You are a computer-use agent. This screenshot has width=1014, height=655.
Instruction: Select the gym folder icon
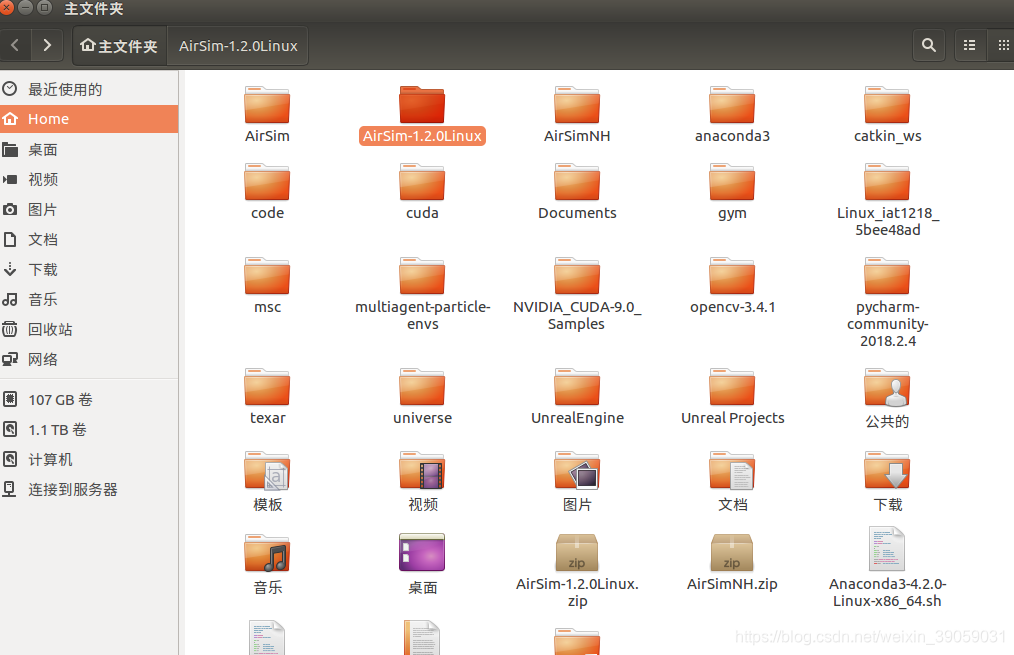732,182
